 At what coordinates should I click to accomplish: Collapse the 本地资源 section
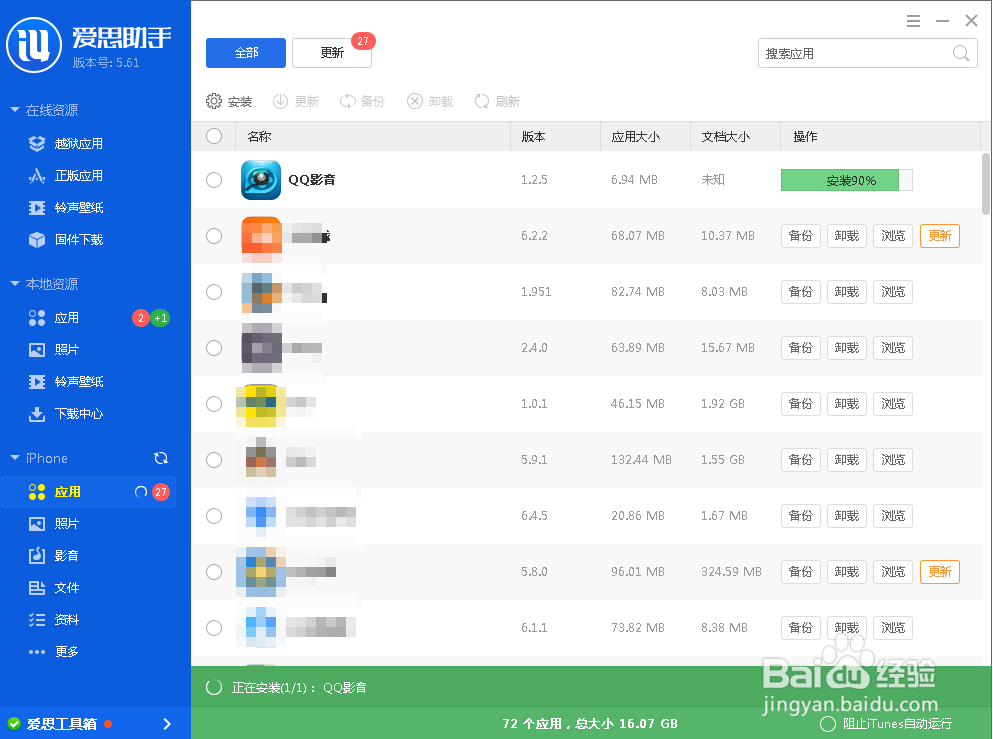point(15,284)
